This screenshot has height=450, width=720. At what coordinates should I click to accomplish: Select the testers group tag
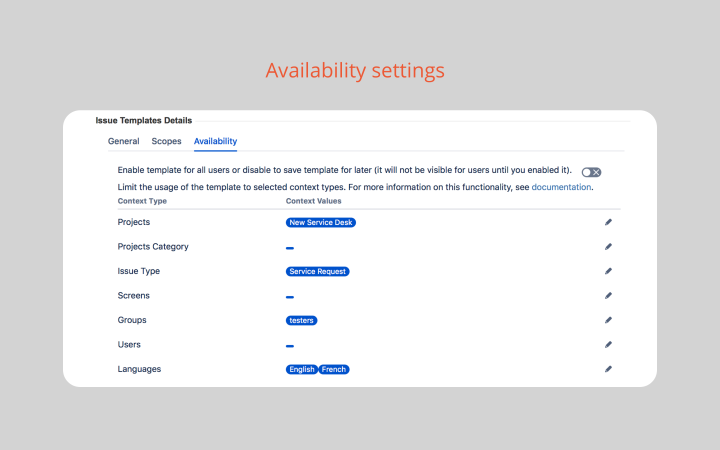[x=301, y=320]
